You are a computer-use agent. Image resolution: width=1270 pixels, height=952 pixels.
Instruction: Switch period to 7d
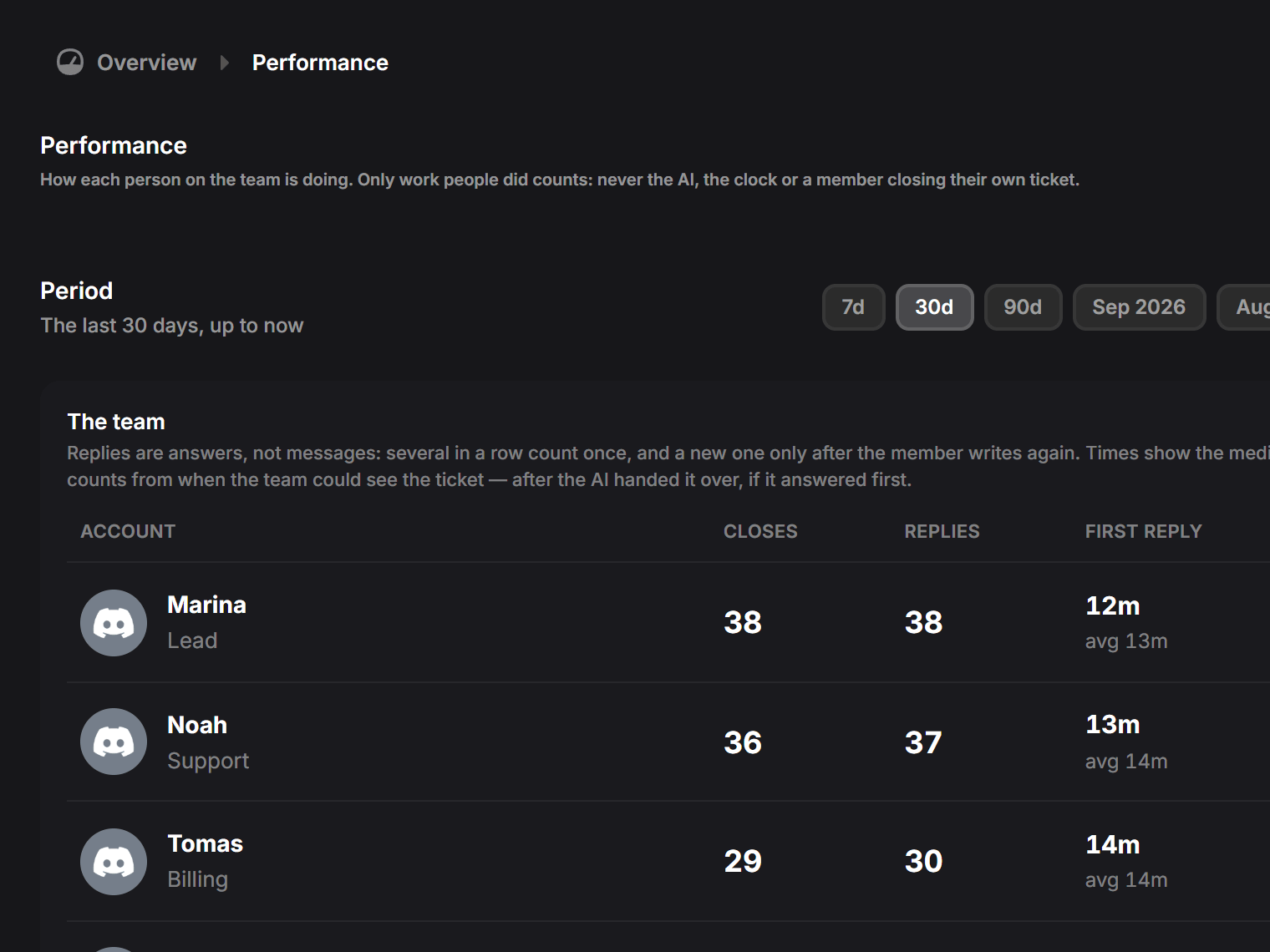point(853,307)
